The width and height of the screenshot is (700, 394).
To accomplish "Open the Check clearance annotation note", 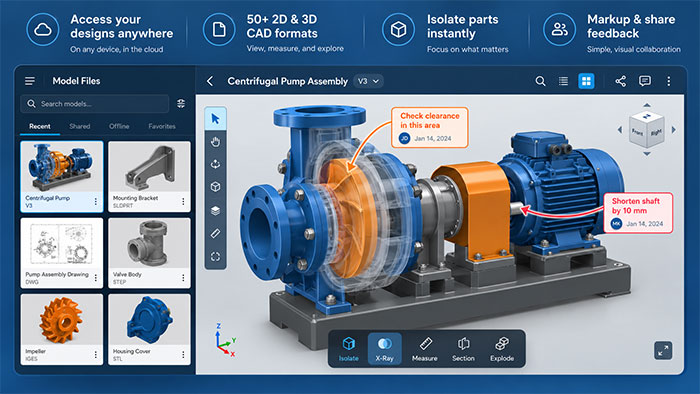I will pos(429,127).
